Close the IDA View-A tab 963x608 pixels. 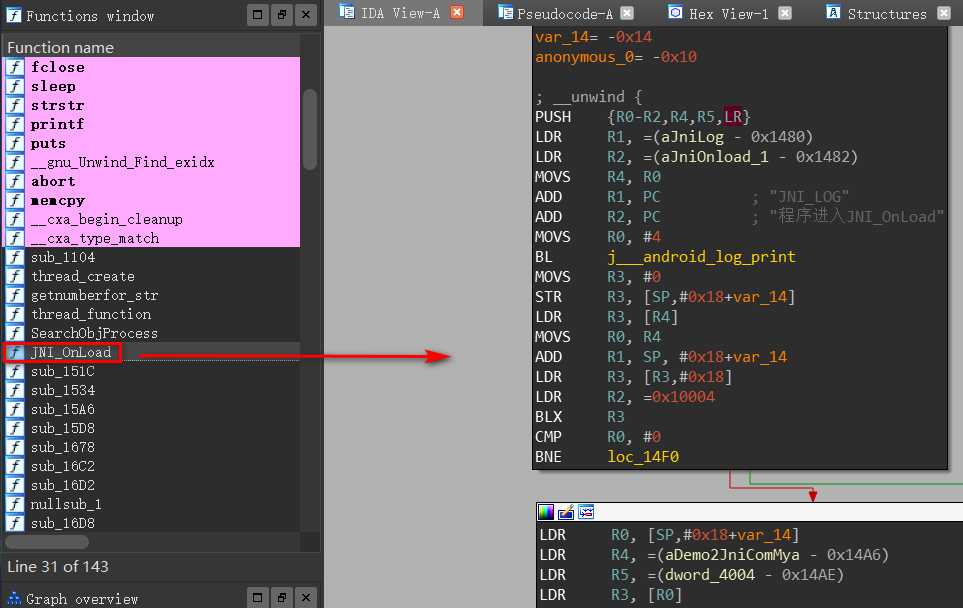457,12
